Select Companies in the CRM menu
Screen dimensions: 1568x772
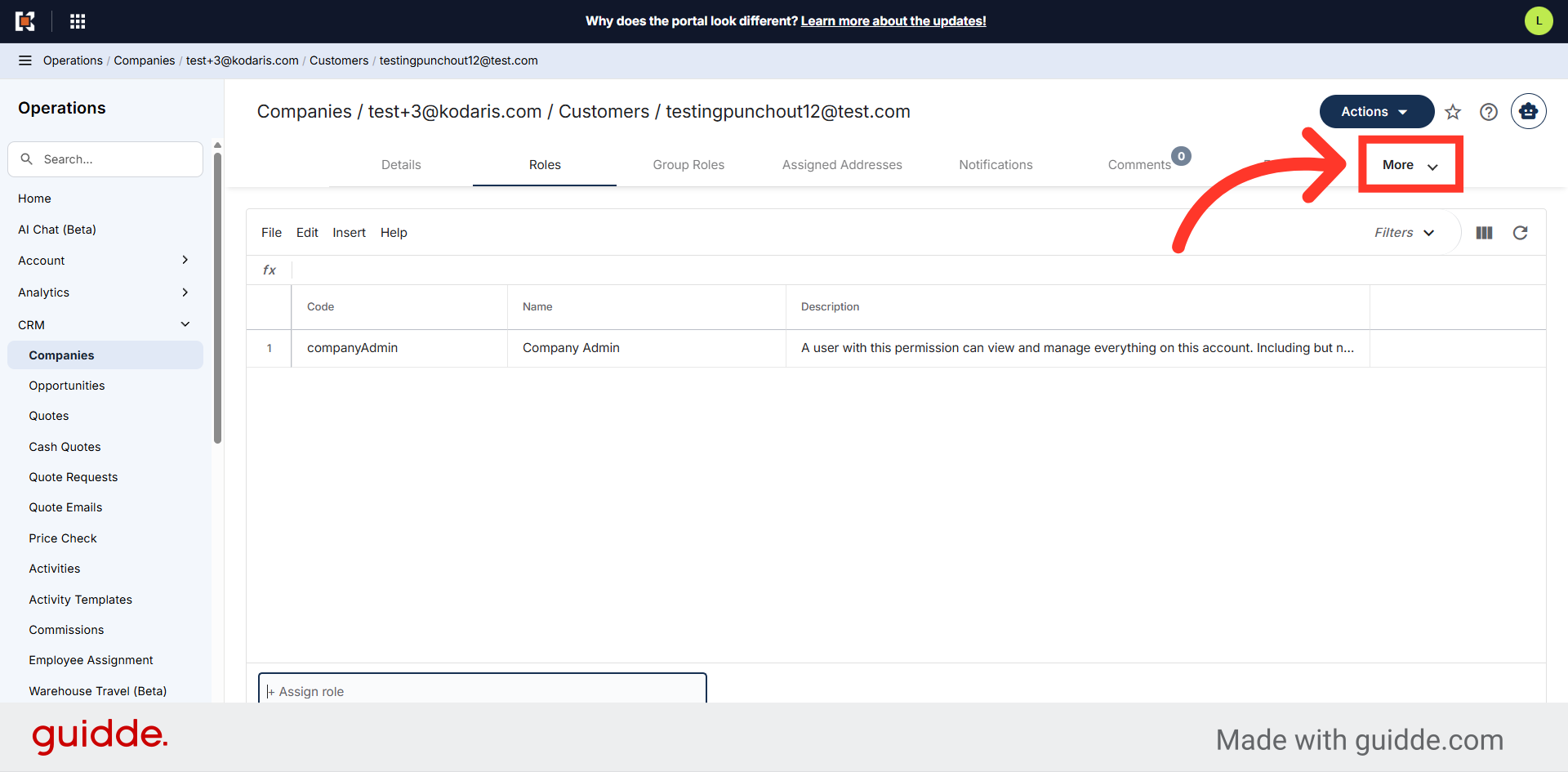(x=105, y=355)
